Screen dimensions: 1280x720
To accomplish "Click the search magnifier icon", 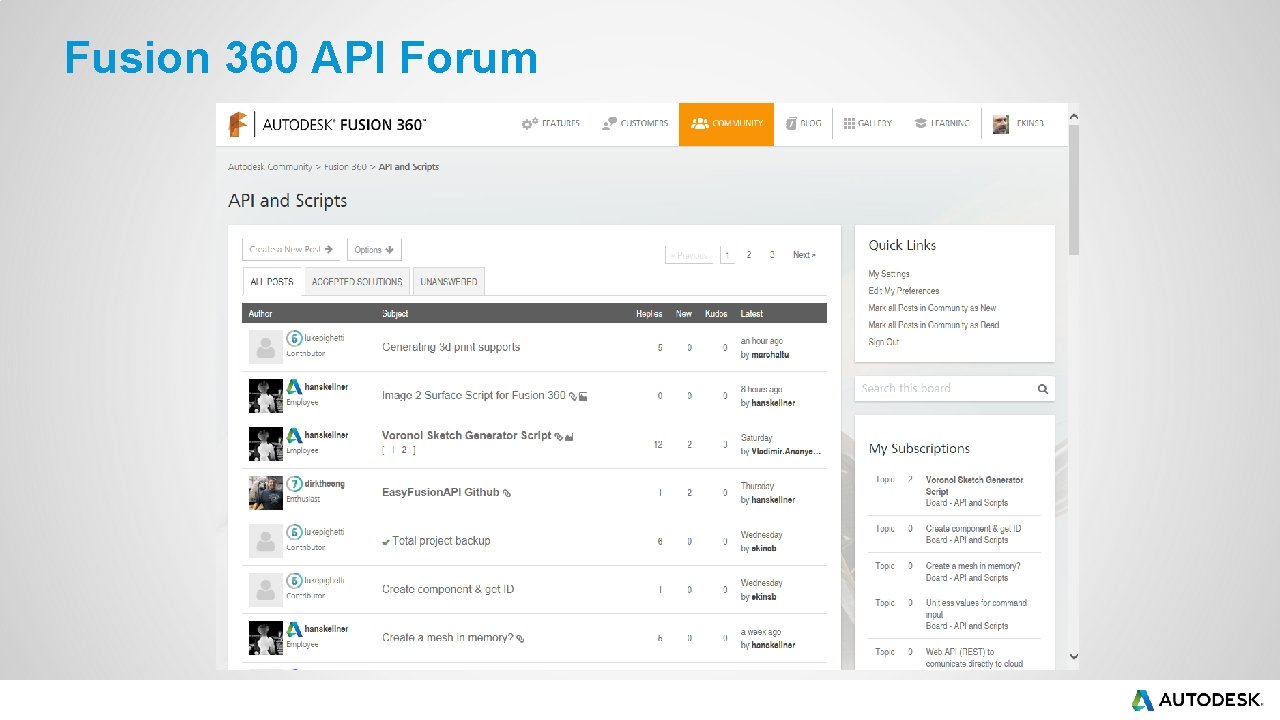I will pyautogui.click(x=1042, y=389).
